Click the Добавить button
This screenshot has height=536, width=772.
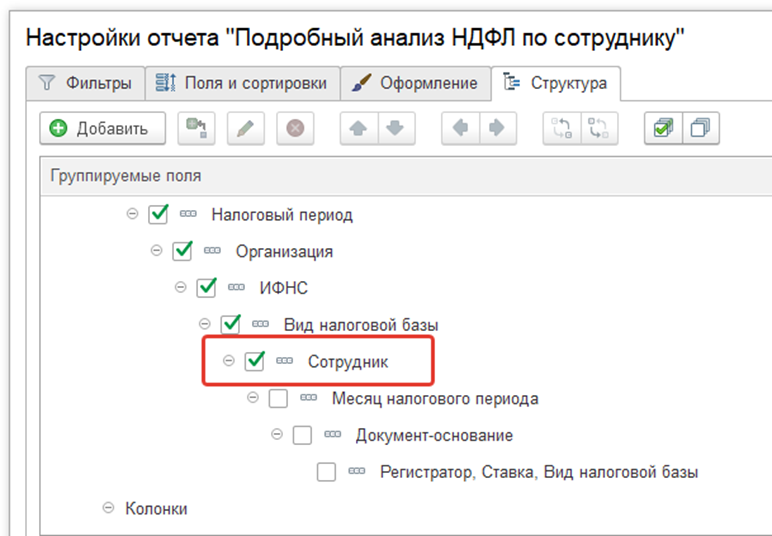pos(102,128)
